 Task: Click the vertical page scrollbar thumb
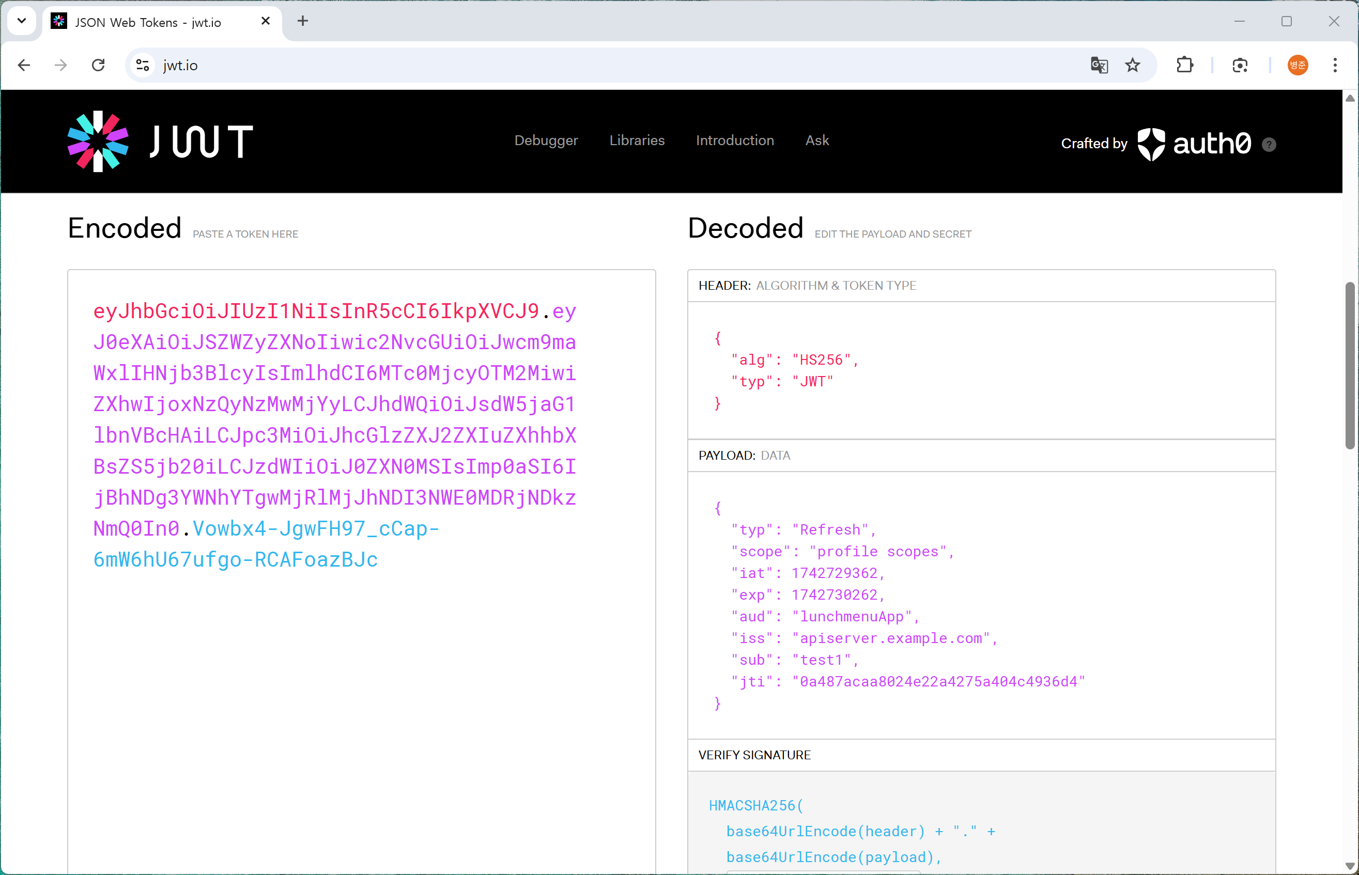(x=1350, y=366)
